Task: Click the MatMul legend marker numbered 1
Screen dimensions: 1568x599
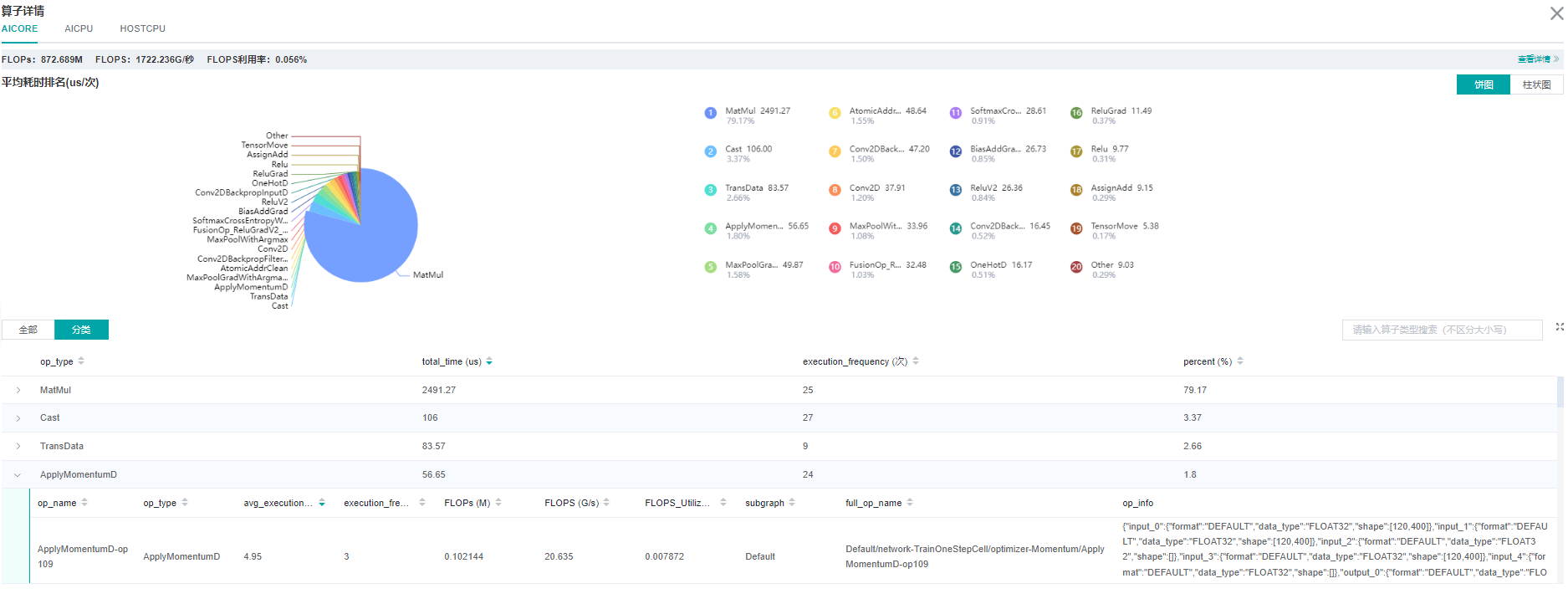Action: pos(710,113)
